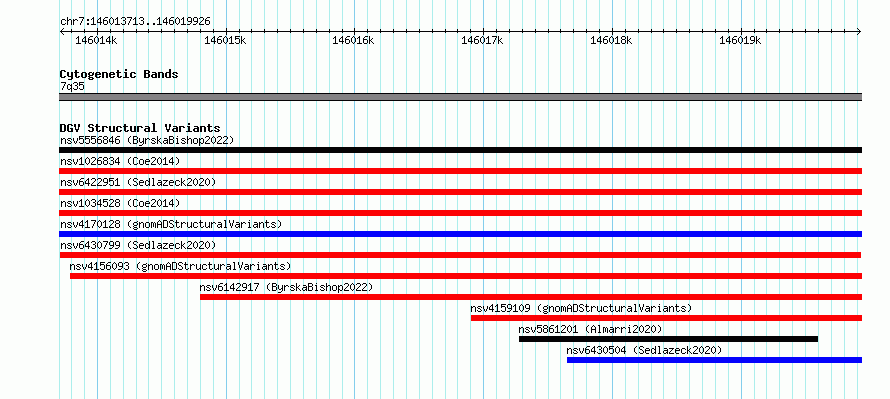Screen dimensions: 890x399
Task: Open nsv5556846 (ByrskaBishop2022) label
Action: [x=147, y=140]
